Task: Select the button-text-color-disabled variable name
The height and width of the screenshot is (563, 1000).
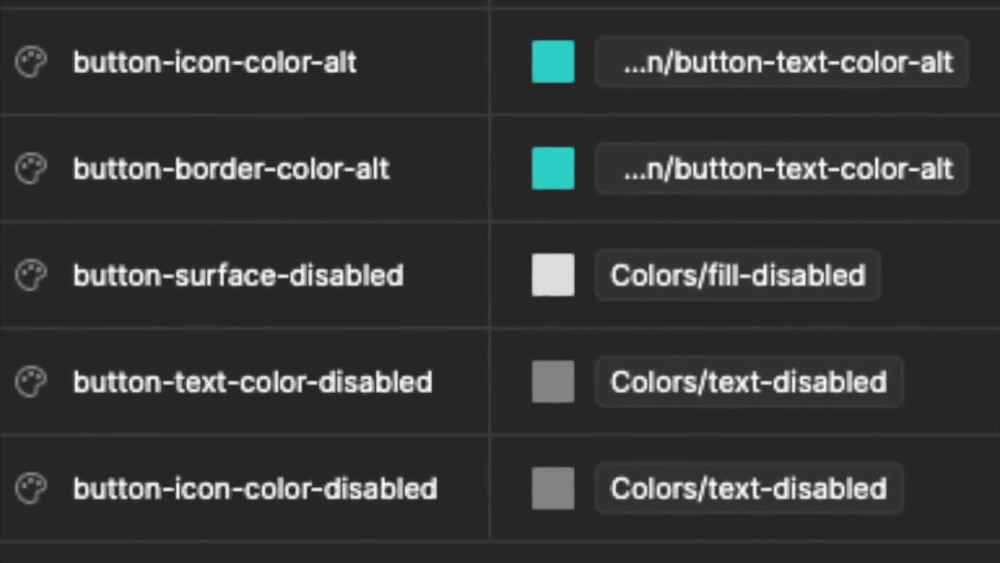Action: [253, 382]
